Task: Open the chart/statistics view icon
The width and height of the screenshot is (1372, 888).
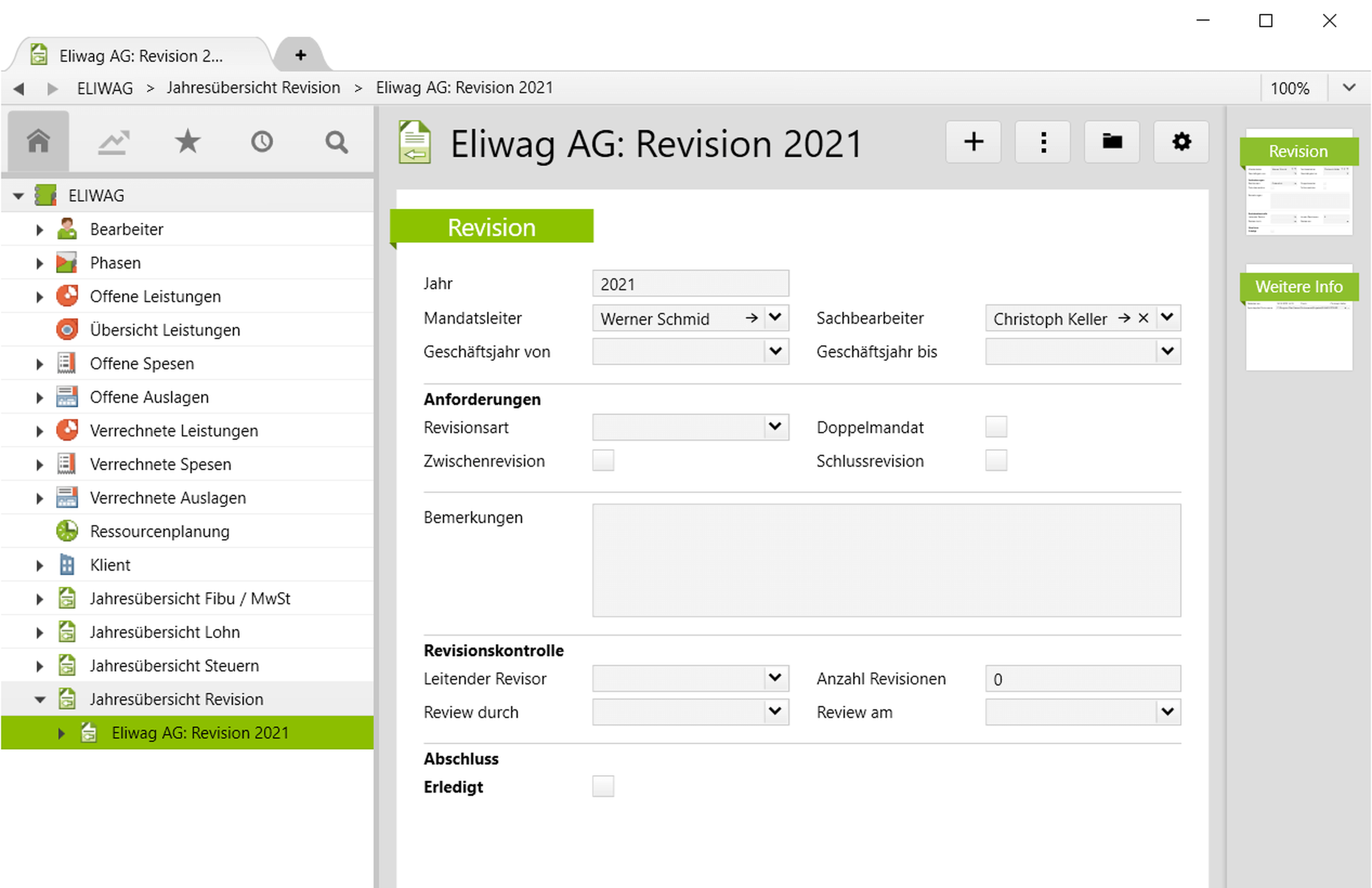Action: coord(113,142)
